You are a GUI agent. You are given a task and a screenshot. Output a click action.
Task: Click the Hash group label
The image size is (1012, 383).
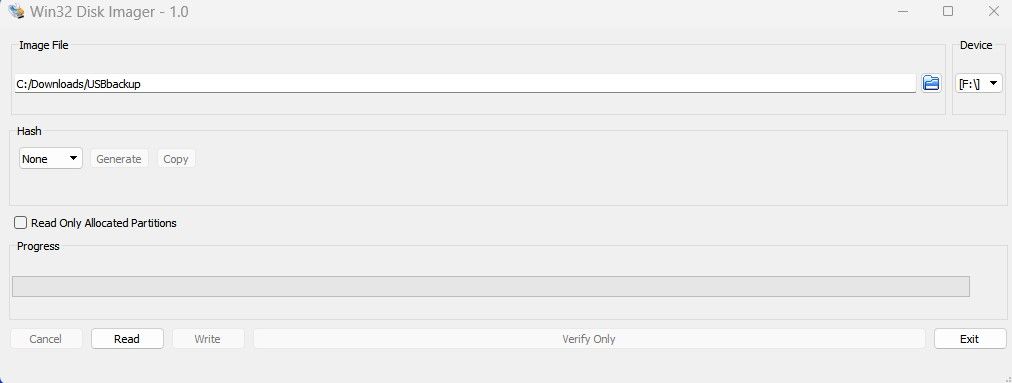[x=29, y=131]
